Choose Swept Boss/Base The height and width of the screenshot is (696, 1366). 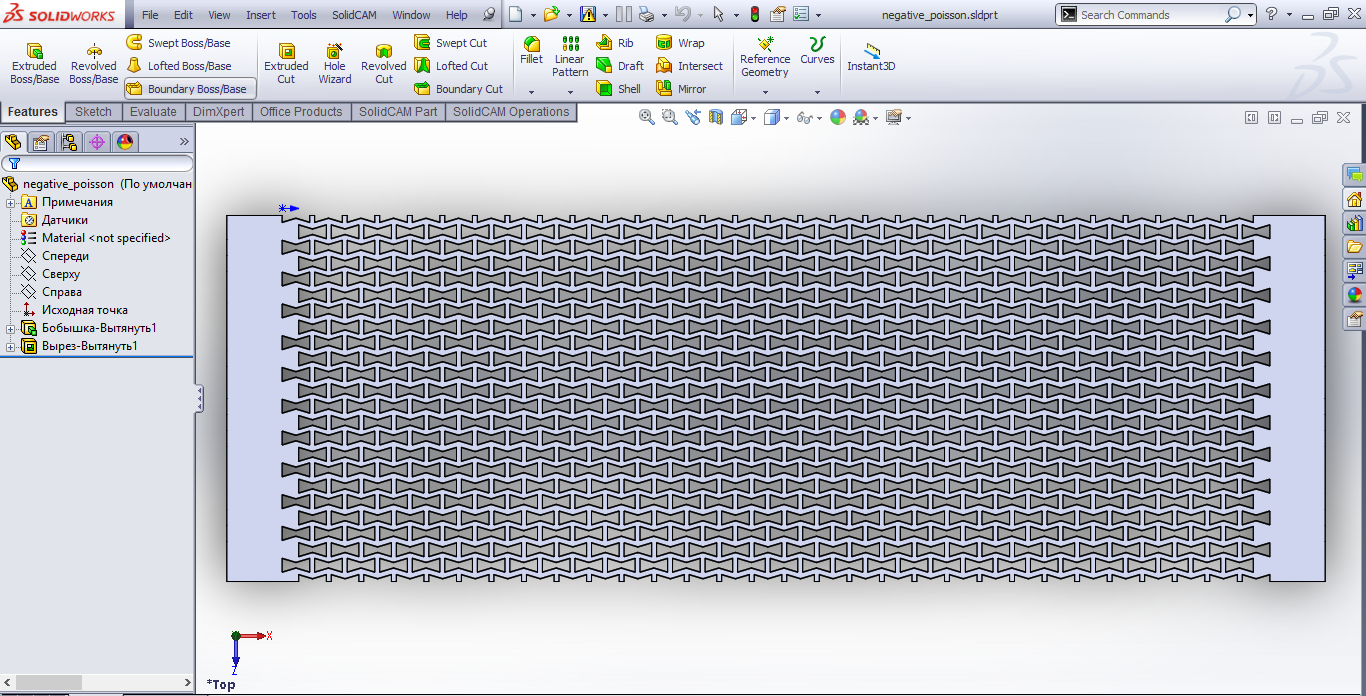point(179,43)
